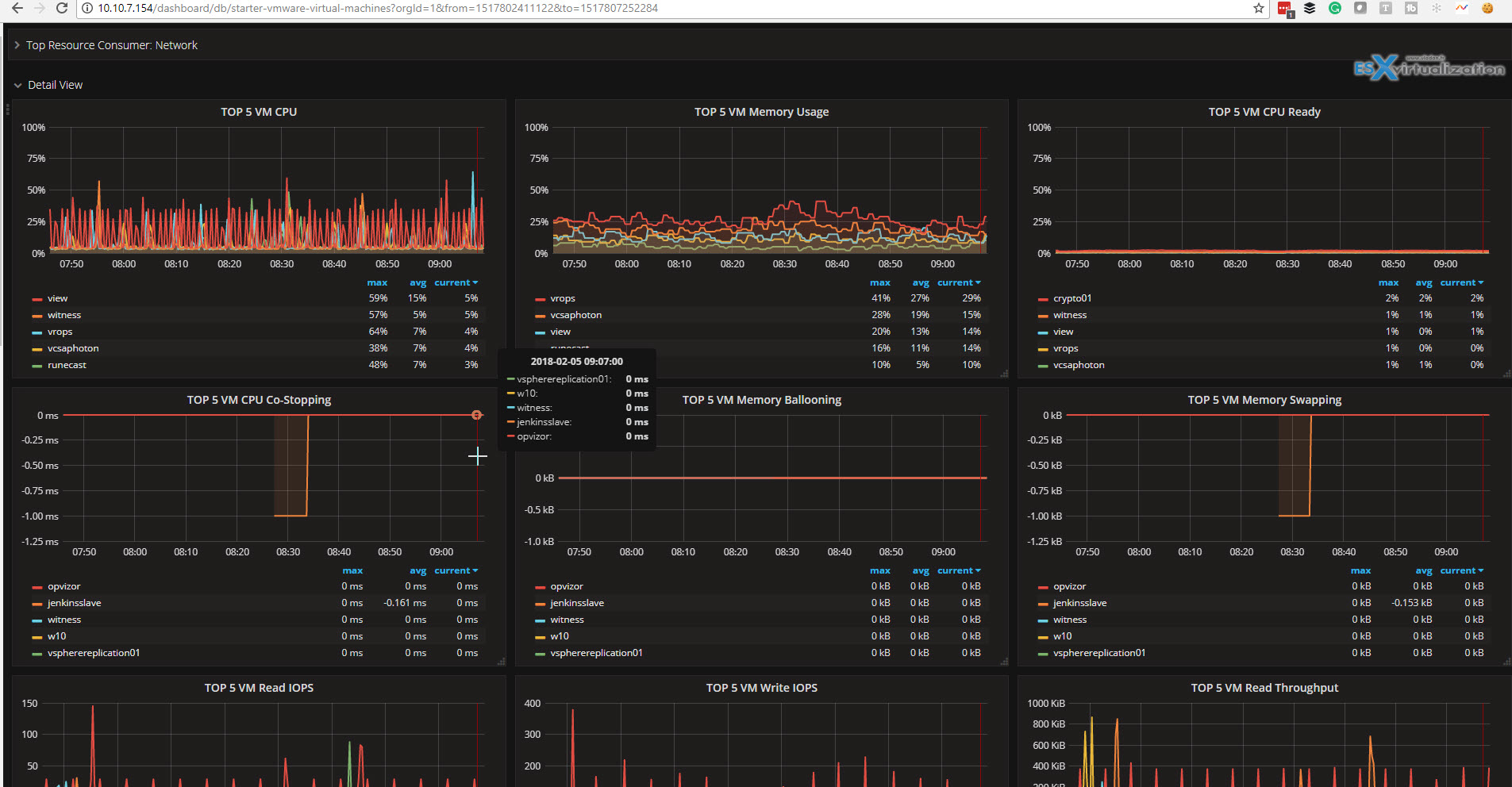The width and height of the screenshot is (1512, 787).
Task: Open the 'TOP 5 VM Memory Usage' panel menu
Action: (761, 112)
